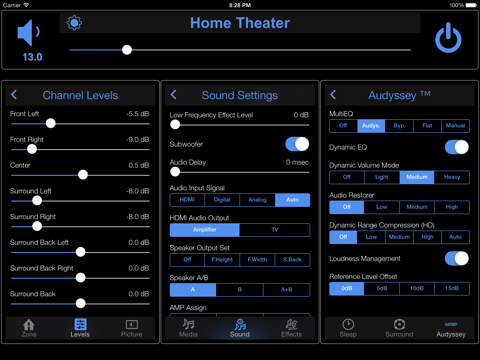Click the master volume slider knob
Screen dimensions: 480x360
click(127, 50)
